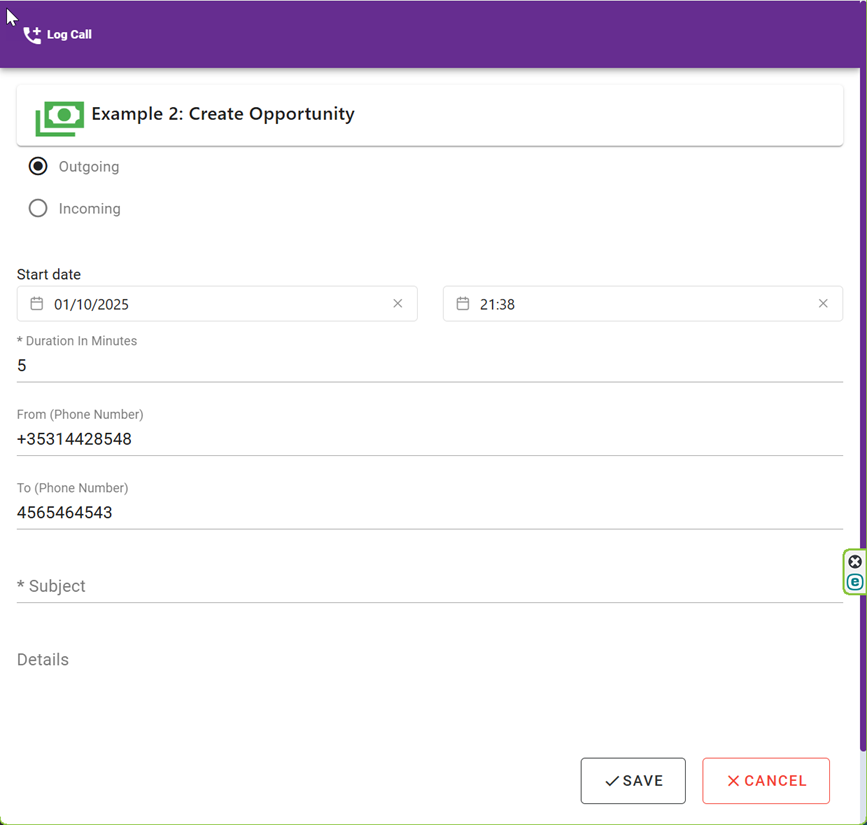867x825 pixels.
Task: Open the 21:38 time dropdown field
Action: coord(643,304)
